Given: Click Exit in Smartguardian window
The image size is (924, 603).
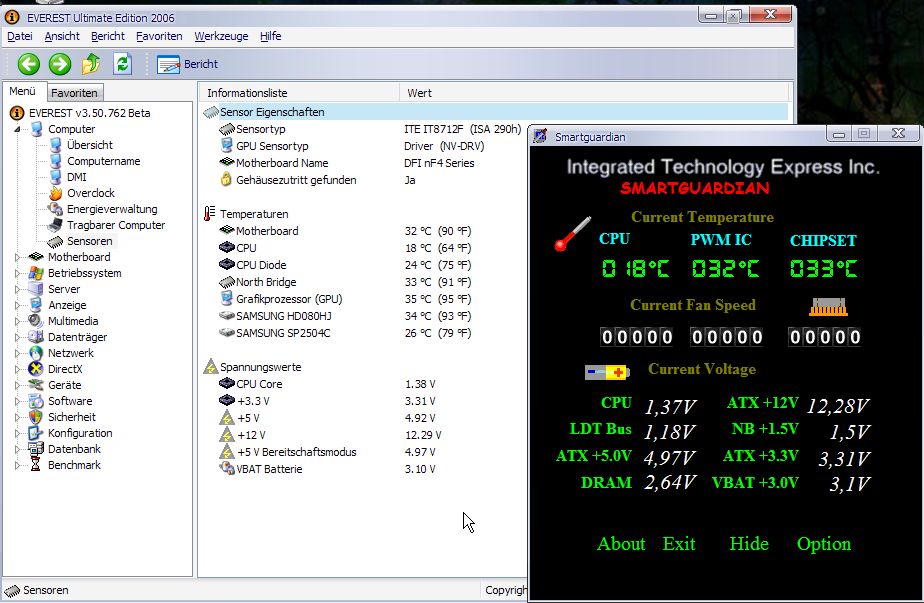Looking at the screenshot, I should (x=679, y=543).
